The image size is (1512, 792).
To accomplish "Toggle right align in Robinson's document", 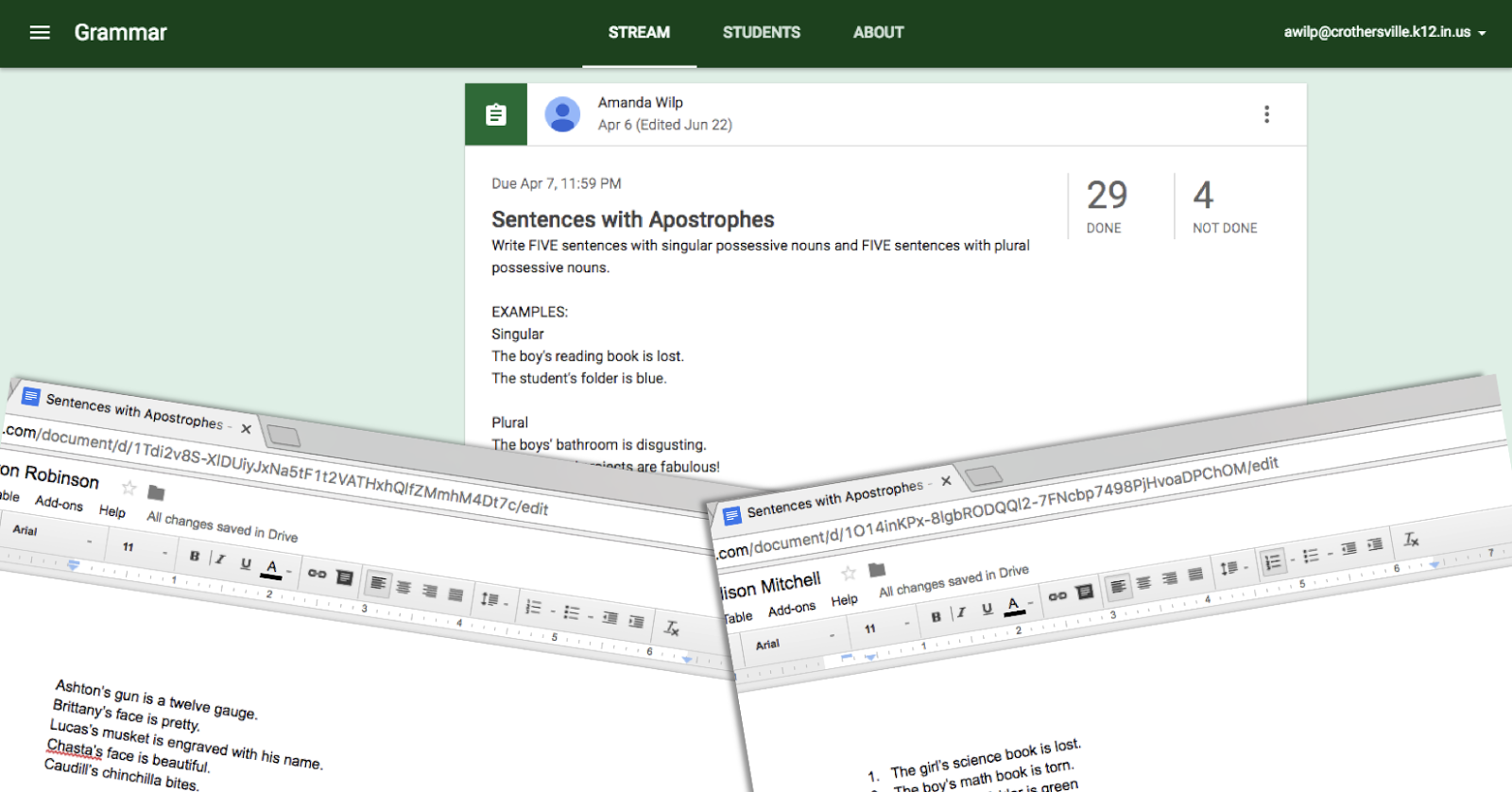I will [430, 591].
